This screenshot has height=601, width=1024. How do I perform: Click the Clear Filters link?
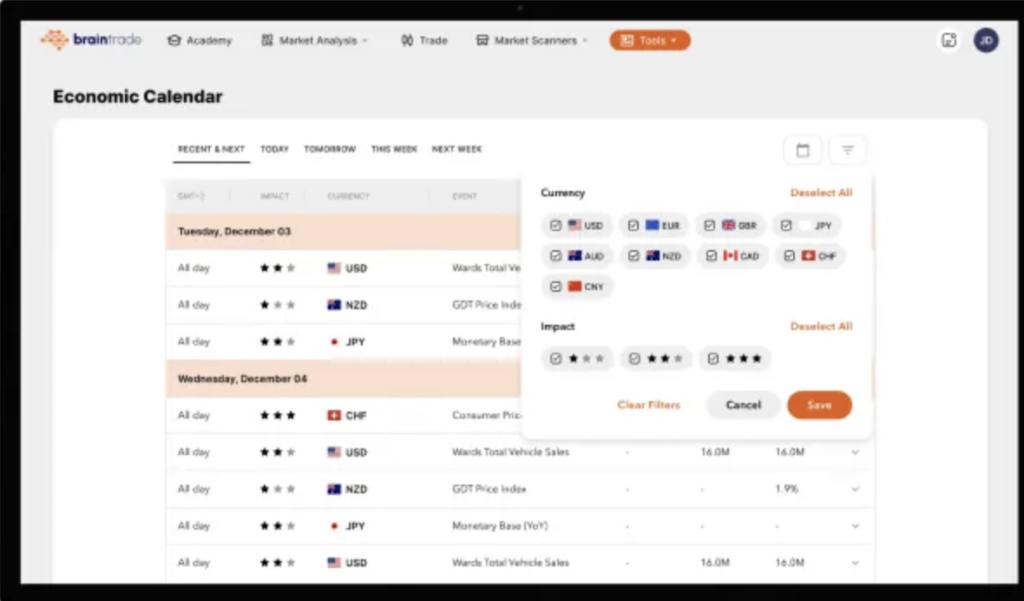coord(648,405)
